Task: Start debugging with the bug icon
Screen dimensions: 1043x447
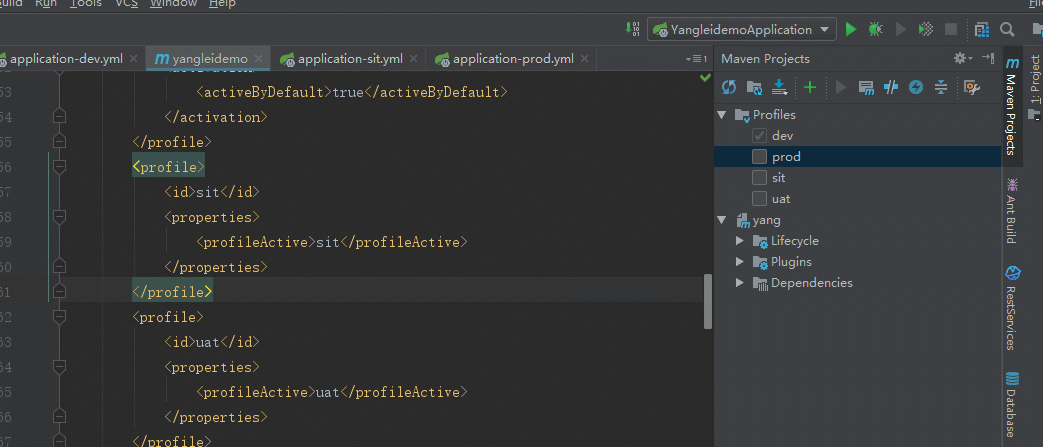Action: [x=876, y=29]
